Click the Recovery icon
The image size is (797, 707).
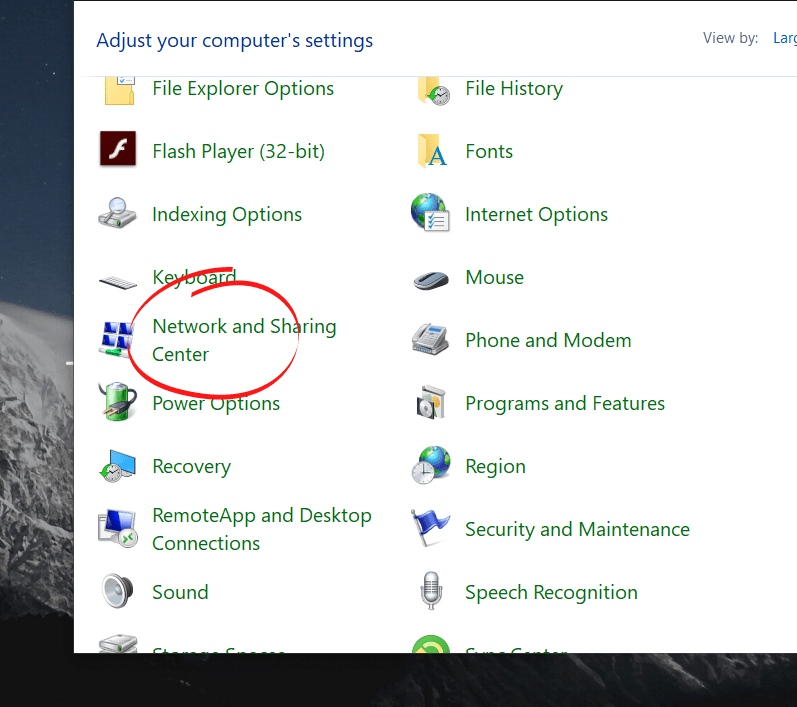click(118, 466)
